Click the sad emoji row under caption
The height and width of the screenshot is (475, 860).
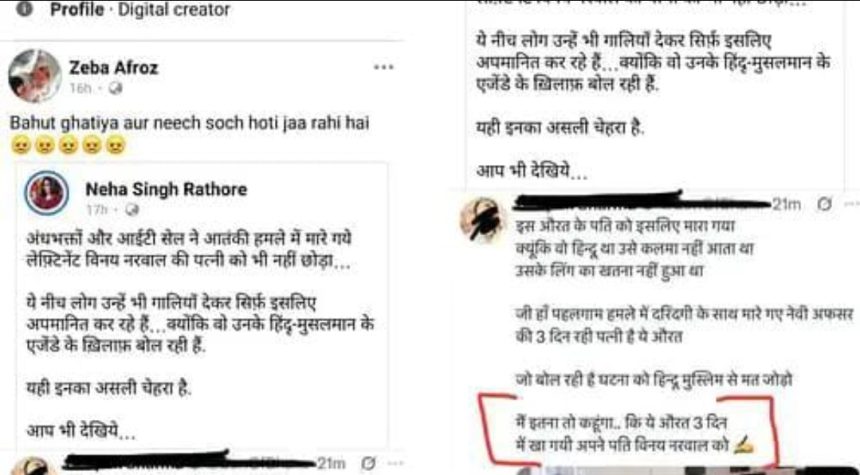68,146
